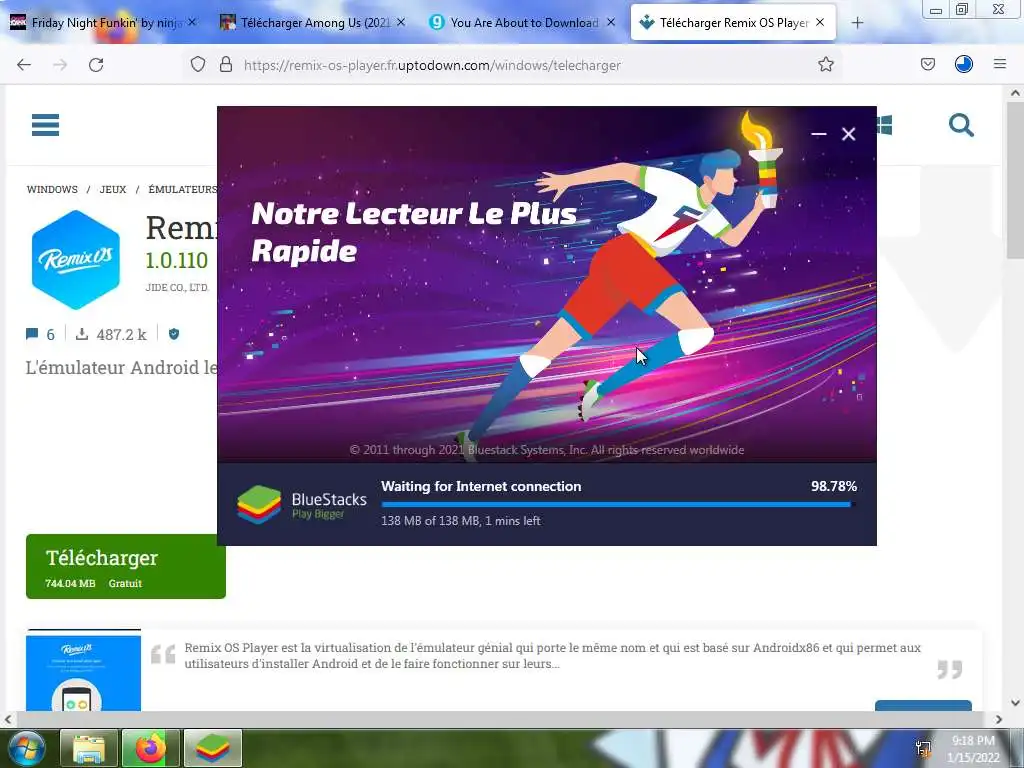Open the WINDOWS breadcrumb link

point(52,189)
